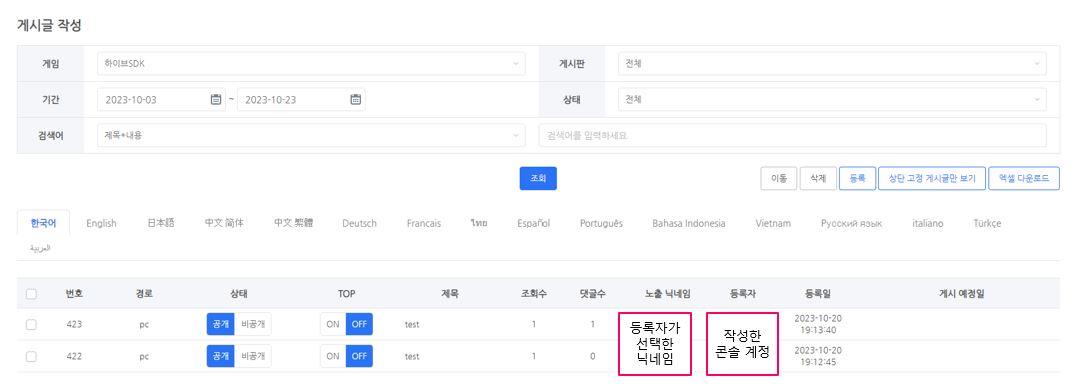Viewport: 1085px width, 392px height.
Task: Set post 422 status to 비공개
Action: pyautogui.click(x=253, y=356)
